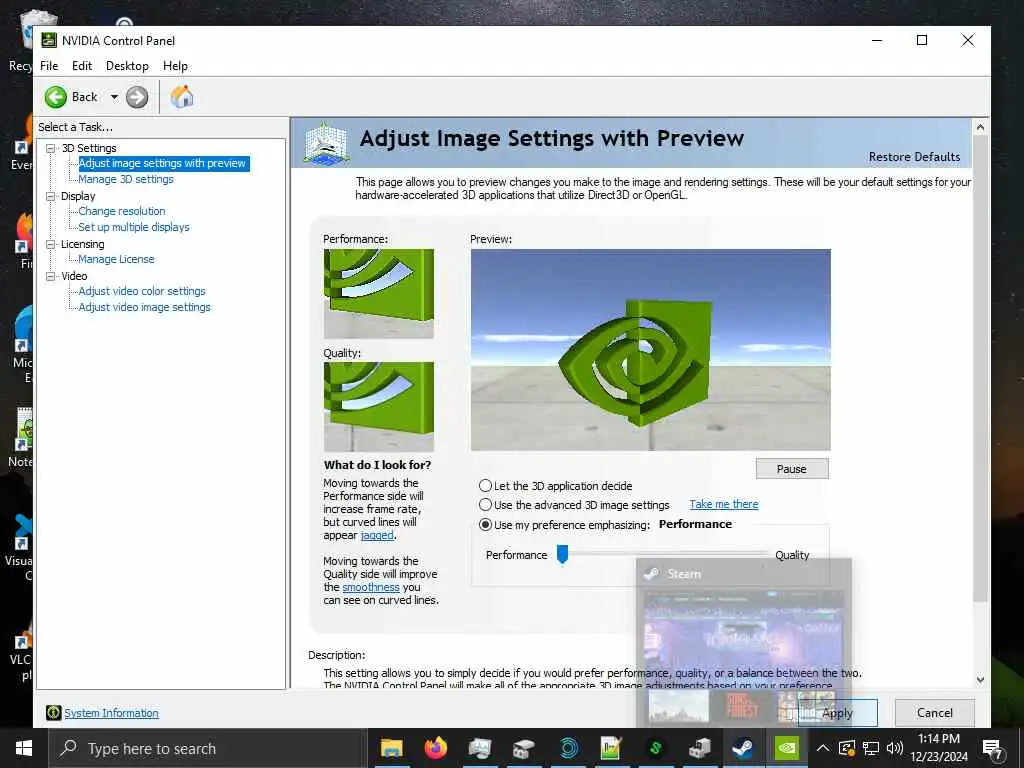Click the Apply button
Viewport: 1024px width, 768px height.
[837, 712]
